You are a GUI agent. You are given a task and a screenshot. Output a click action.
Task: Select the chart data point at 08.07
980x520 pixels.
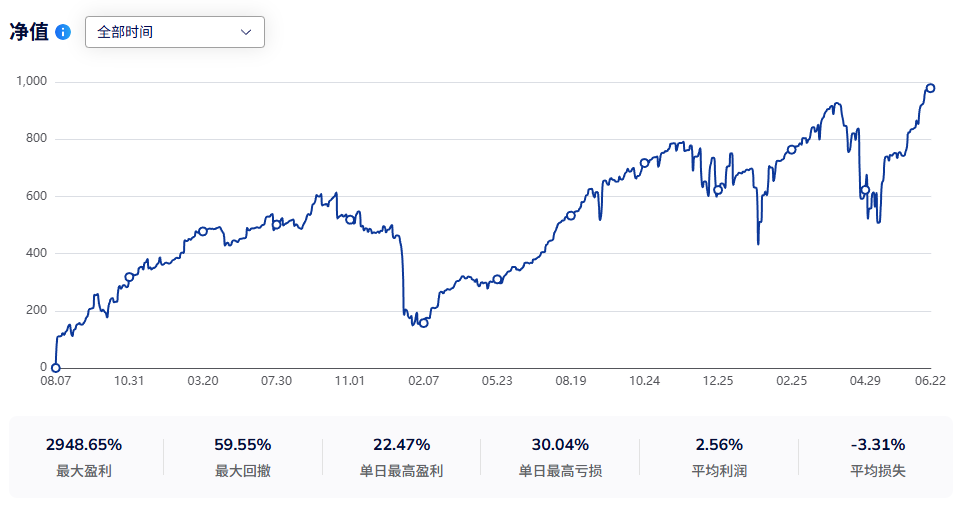pyautogui.click(x=56, y=368)
